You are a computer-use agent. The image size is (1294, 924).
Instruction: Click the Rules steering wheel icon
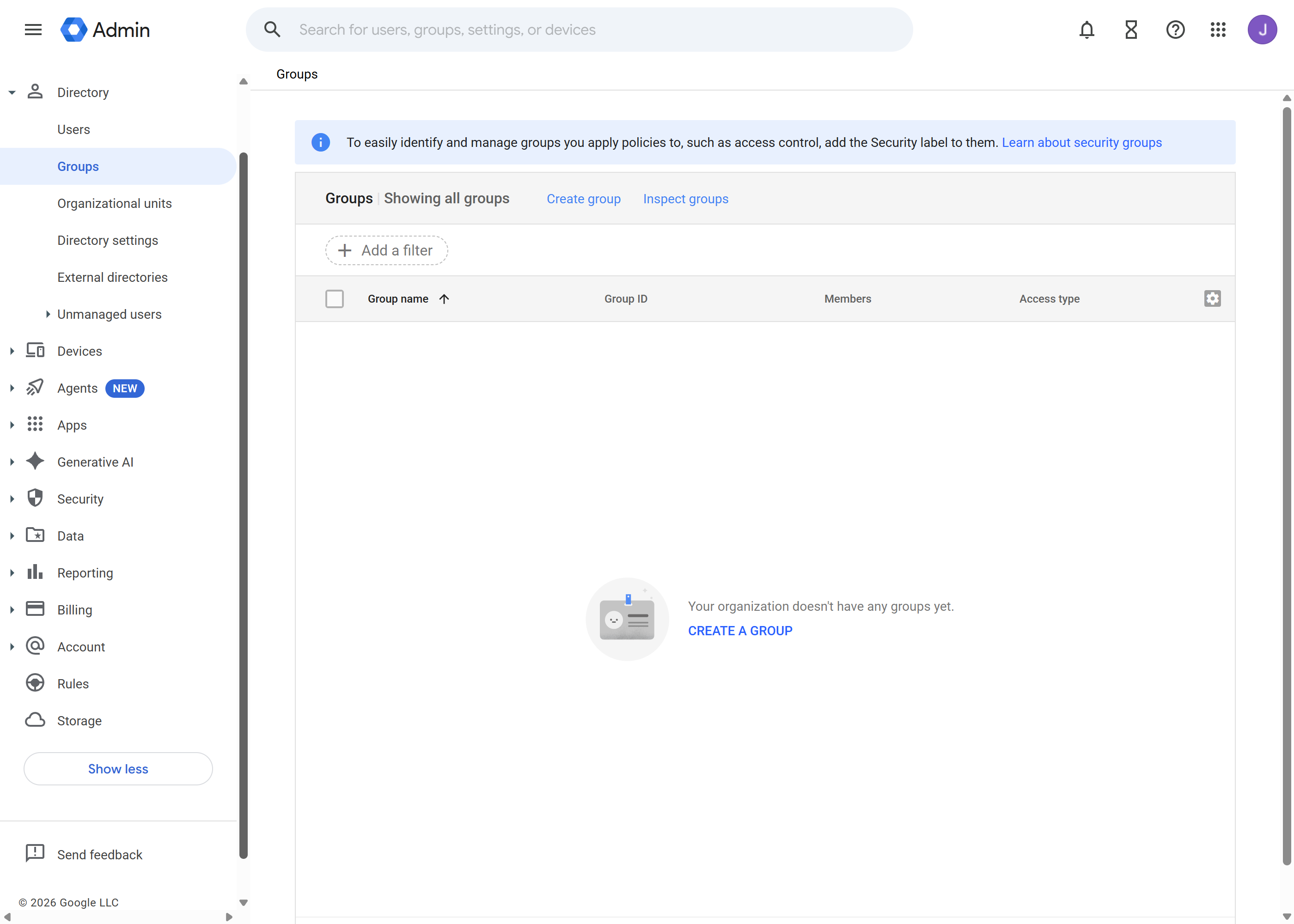(35, 683)
